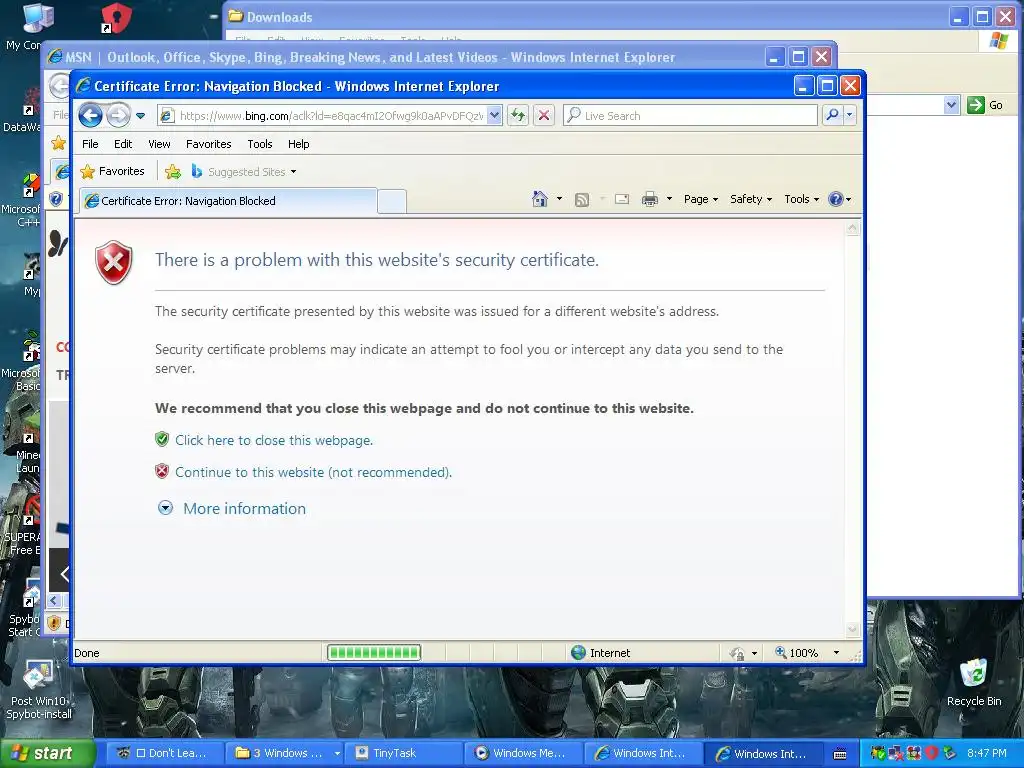Open Post Win10 Spybot-install desktop icon

(x=39, y=690)
